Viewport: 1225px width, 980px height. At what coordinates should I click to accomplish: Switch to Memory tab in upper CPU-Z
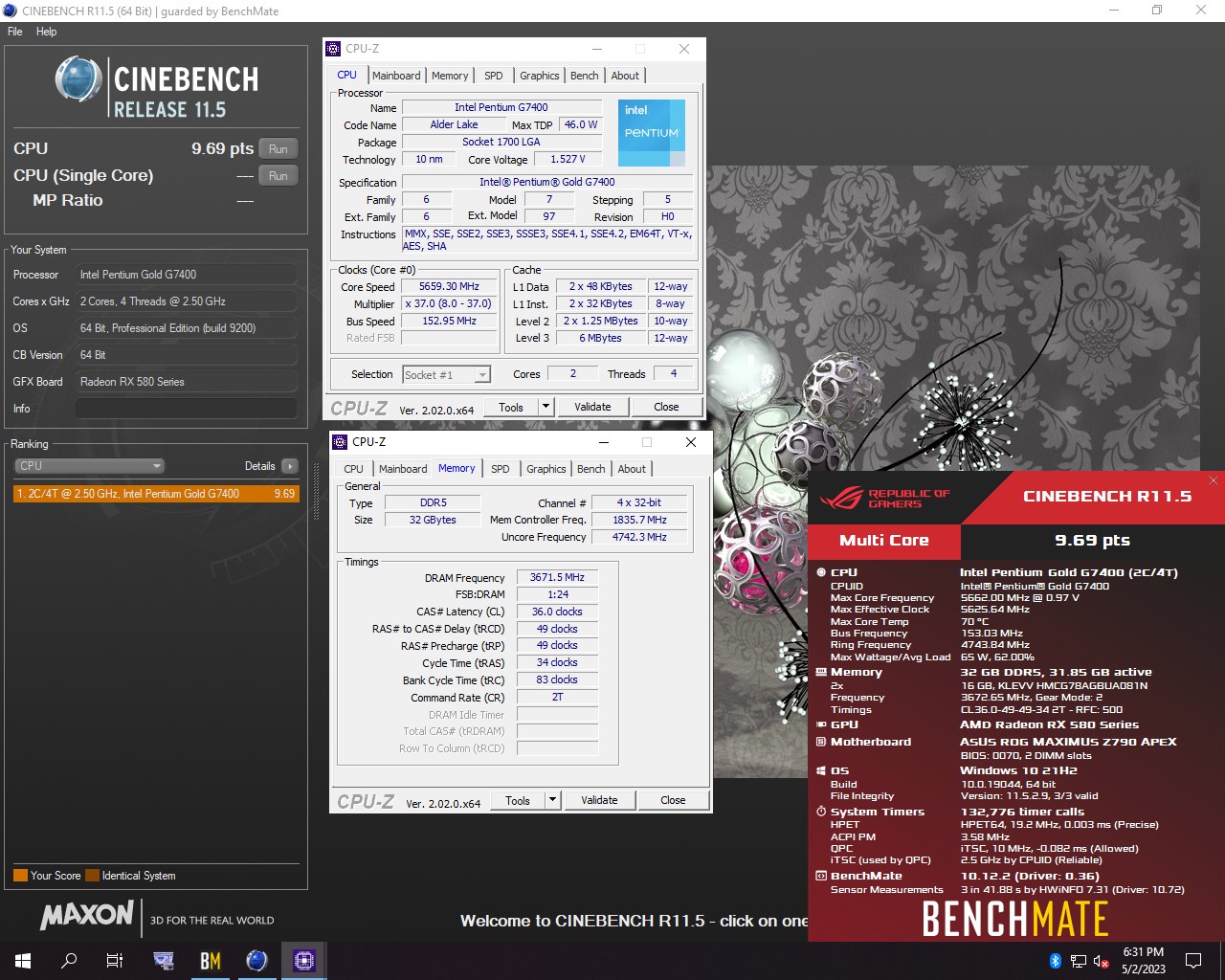pyautogui.click(x=450, y=76)
